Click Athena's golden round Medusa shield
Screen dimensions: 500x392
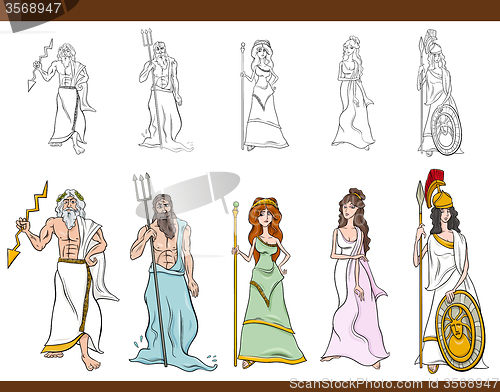click(461, 331)
